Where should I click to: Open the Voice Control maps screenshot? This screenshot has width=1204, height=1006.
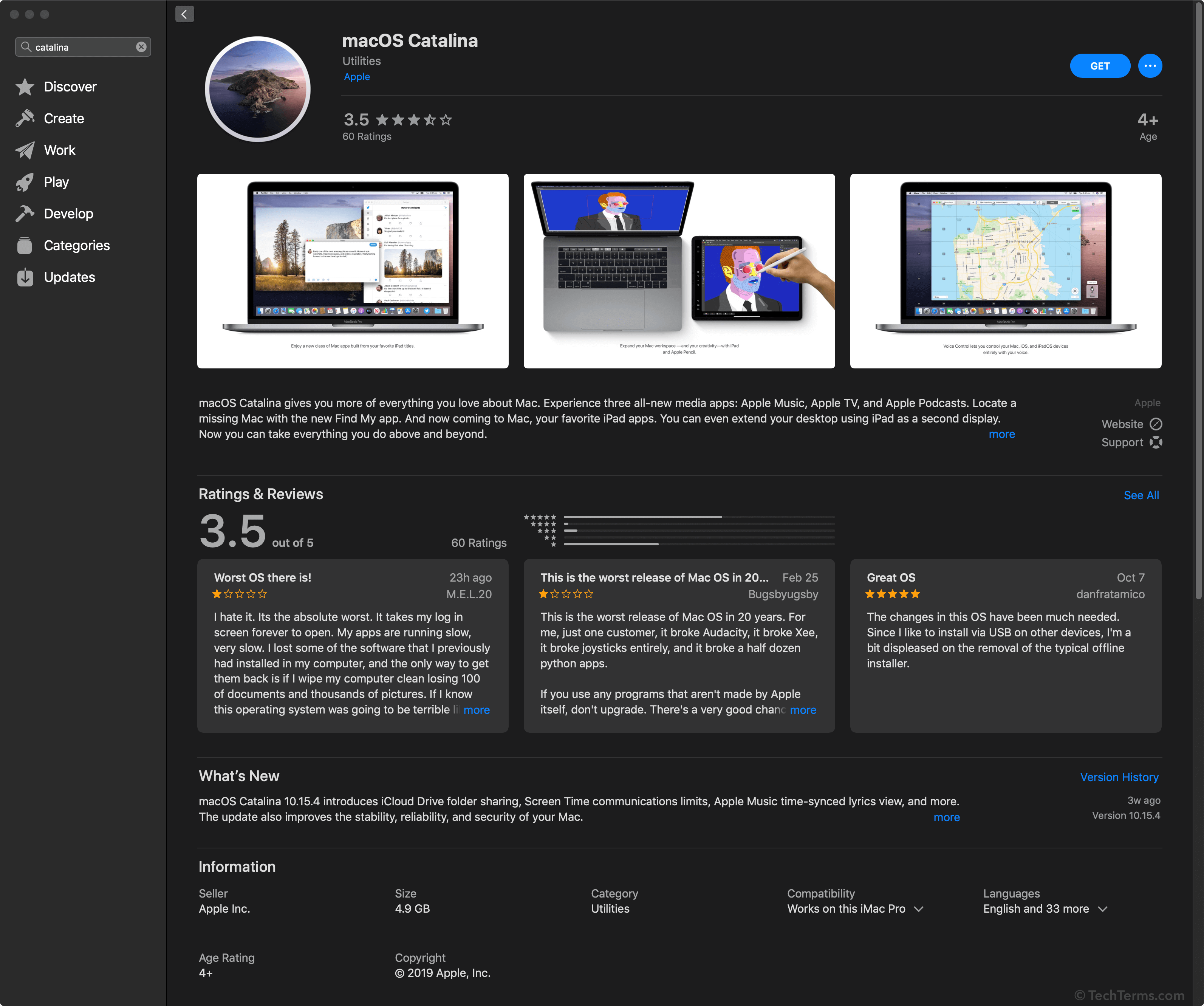pos(1005,271)
